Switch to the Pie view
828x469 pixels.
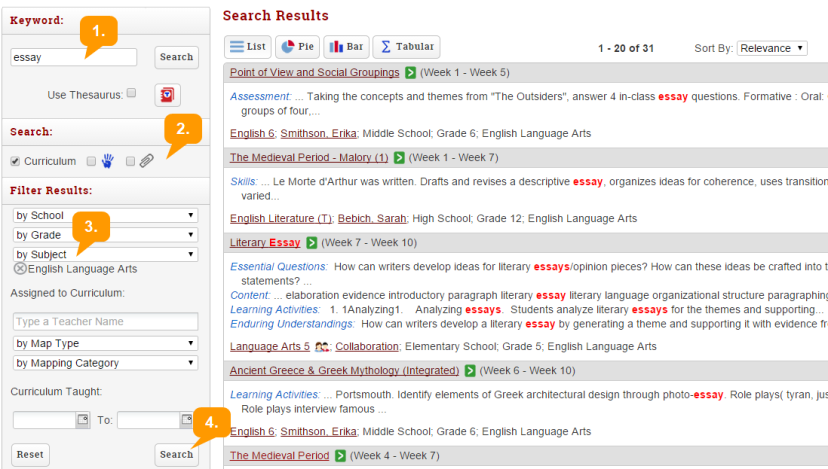pyautogui.click(x=297, y=47)
